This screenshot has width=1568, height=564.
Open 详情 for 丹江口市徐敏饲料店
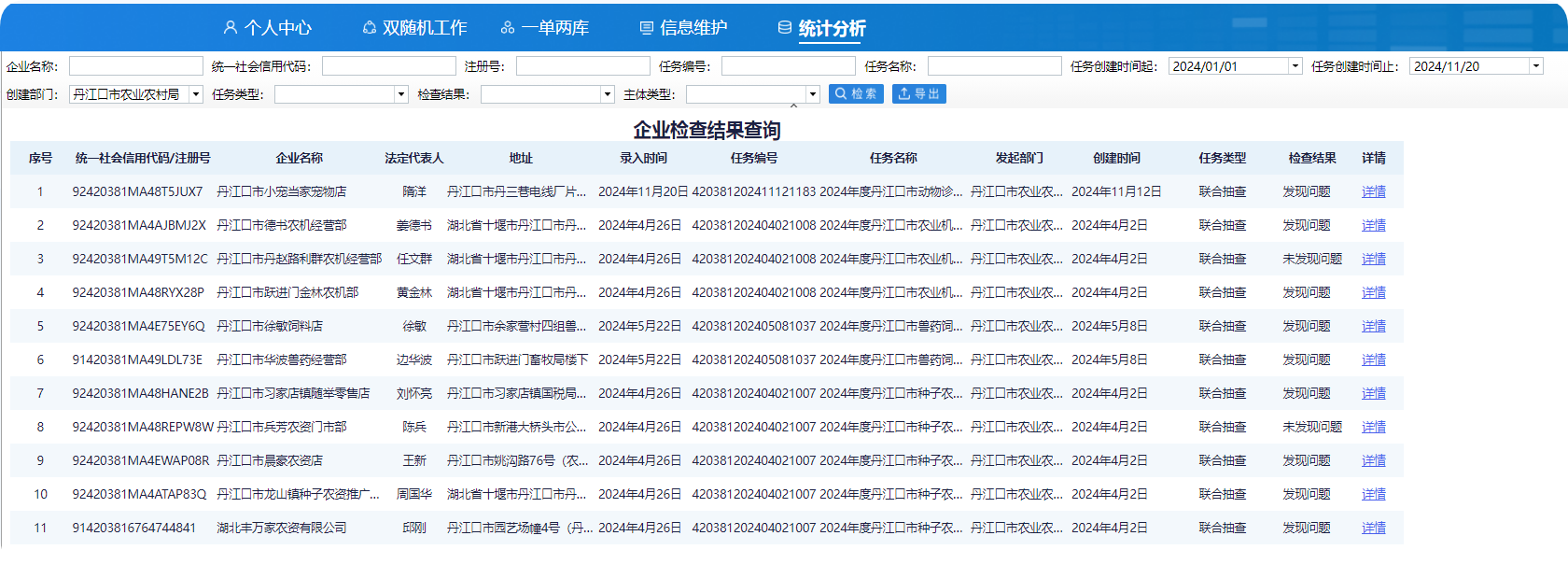pos(1374,326)
